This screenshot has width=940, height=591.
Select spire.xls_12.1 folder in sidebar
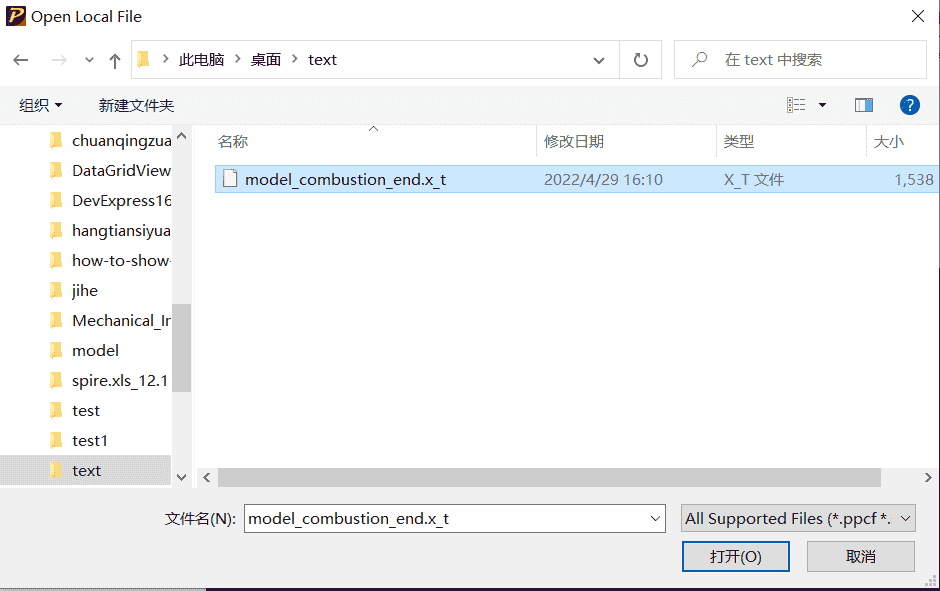(111, 381)
